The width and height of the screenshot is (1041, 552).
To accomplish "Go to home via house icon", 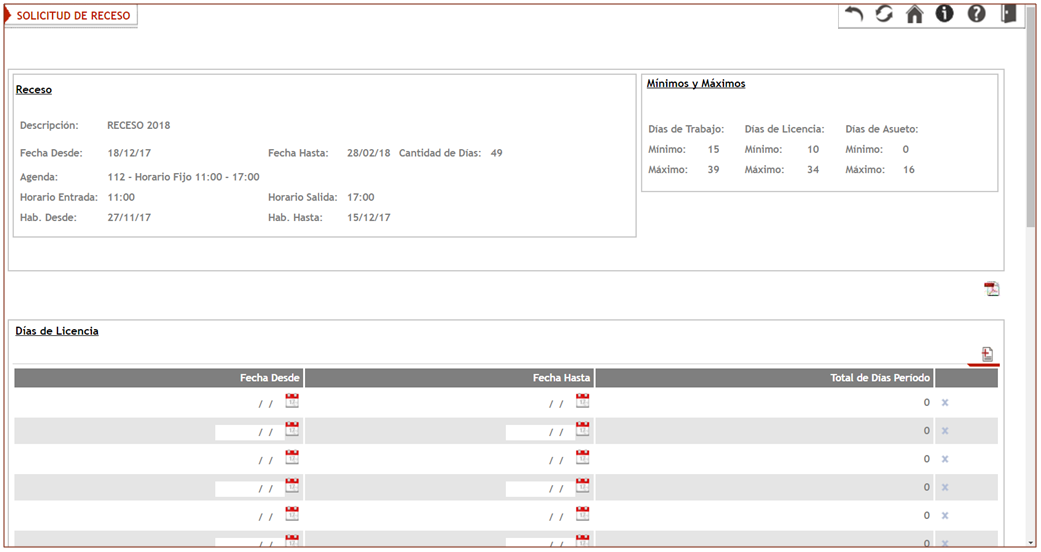I will click(914, 14).
